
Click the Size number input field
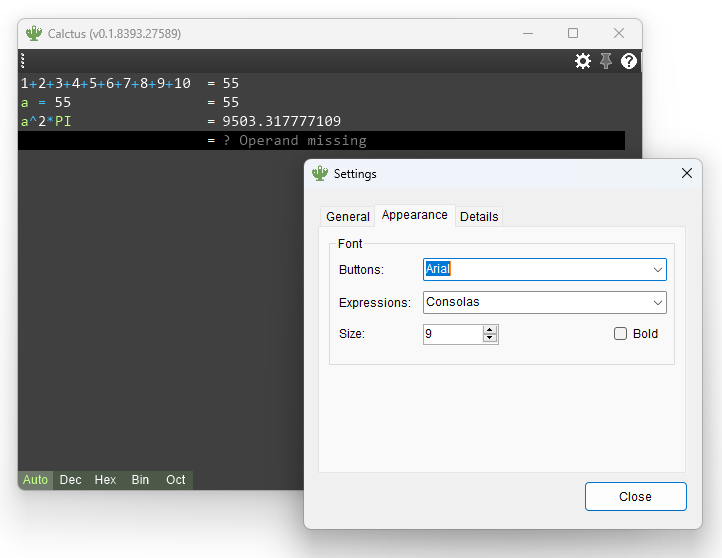point(453,334)
